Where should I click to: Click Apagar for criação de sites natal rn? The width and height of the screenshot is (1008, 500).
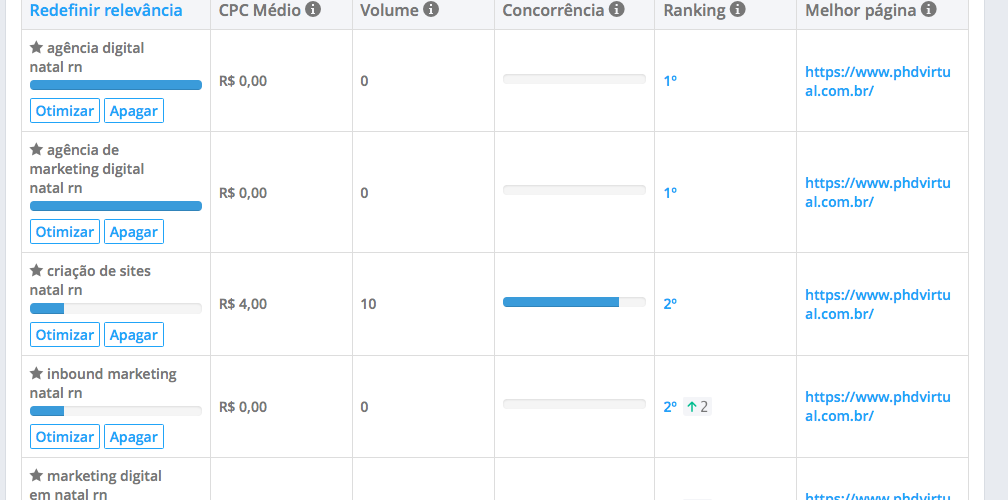point(134,334)
